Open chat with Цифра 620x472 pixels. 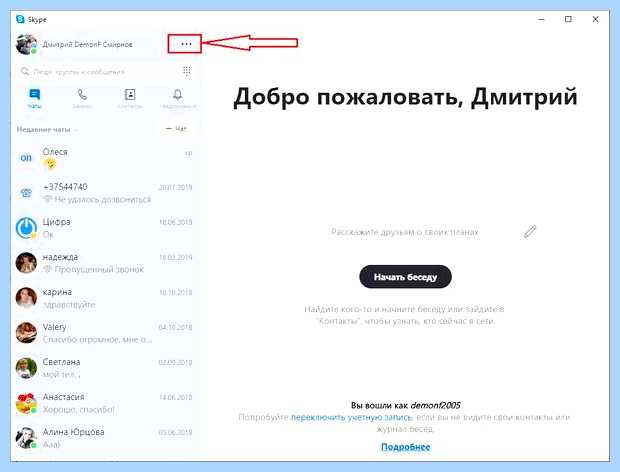(105, 228)
